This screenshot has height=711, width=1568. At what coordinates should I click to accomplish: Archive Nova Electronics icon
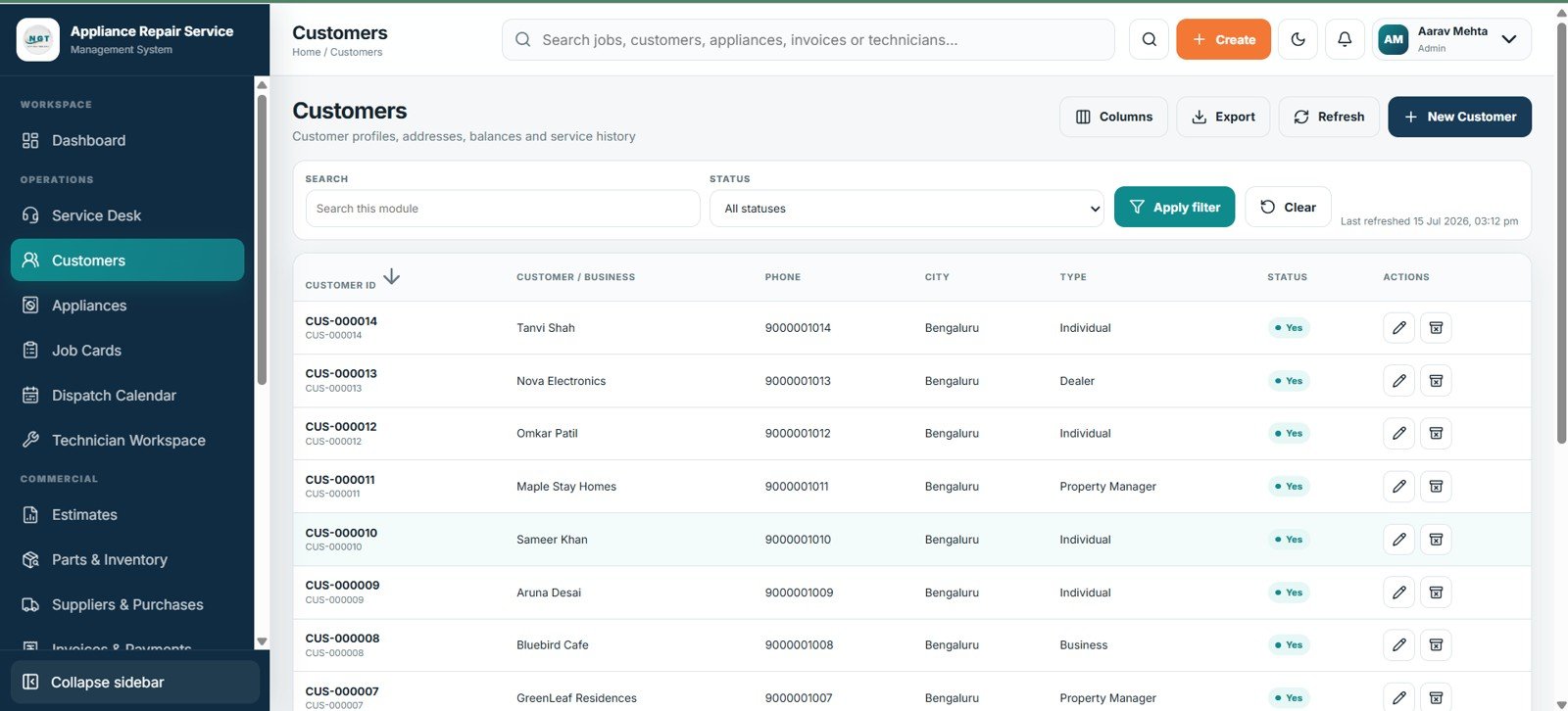pyautogui.click(x=1436, y=381)
